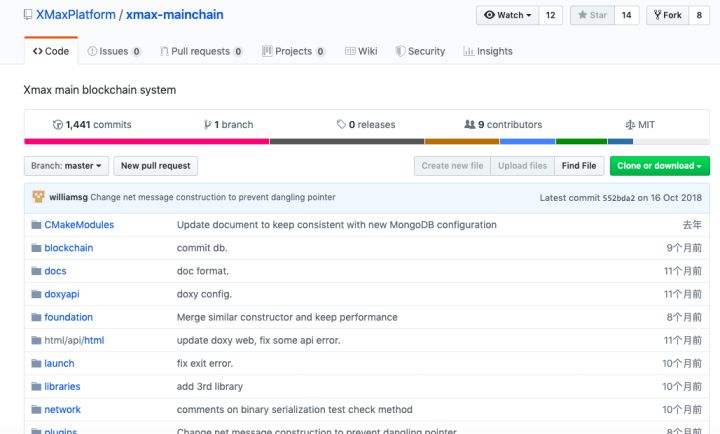Expand the Clone or download menu

pyautogui.click(x=659, y=166)
